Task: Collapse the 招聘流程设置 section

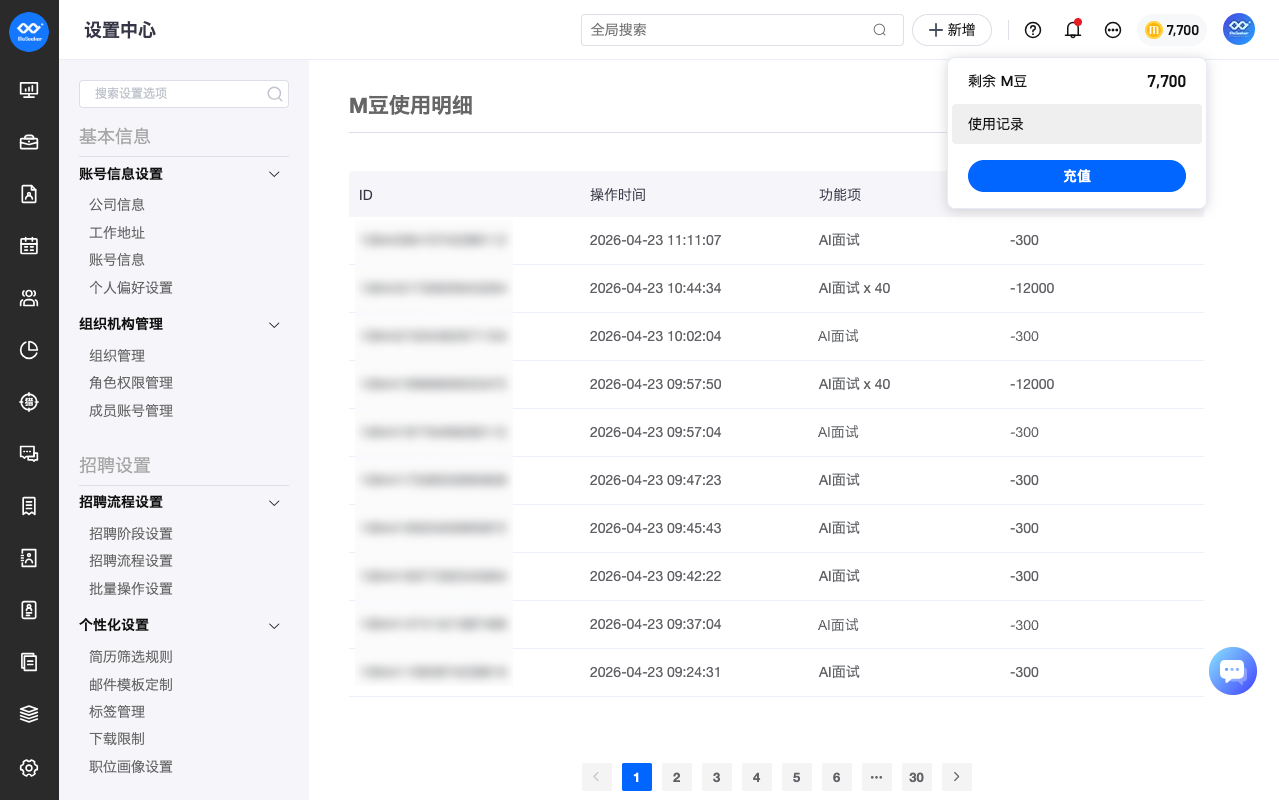Action: click(x=275, y=502)
